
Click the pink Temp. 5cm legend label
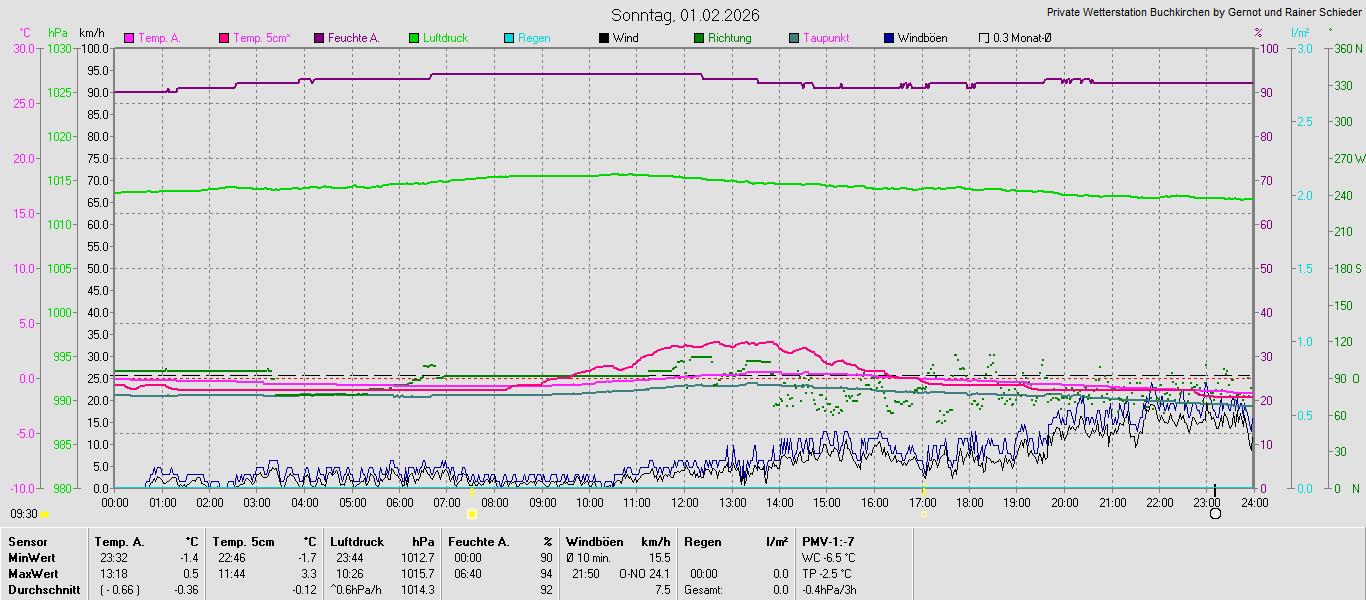point(262,38)
